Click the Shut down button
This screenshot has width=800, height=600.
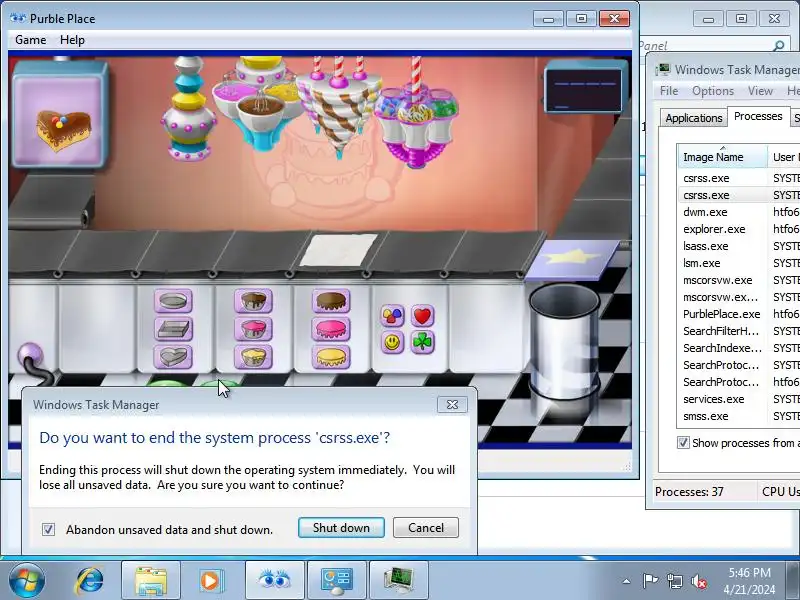341,528
